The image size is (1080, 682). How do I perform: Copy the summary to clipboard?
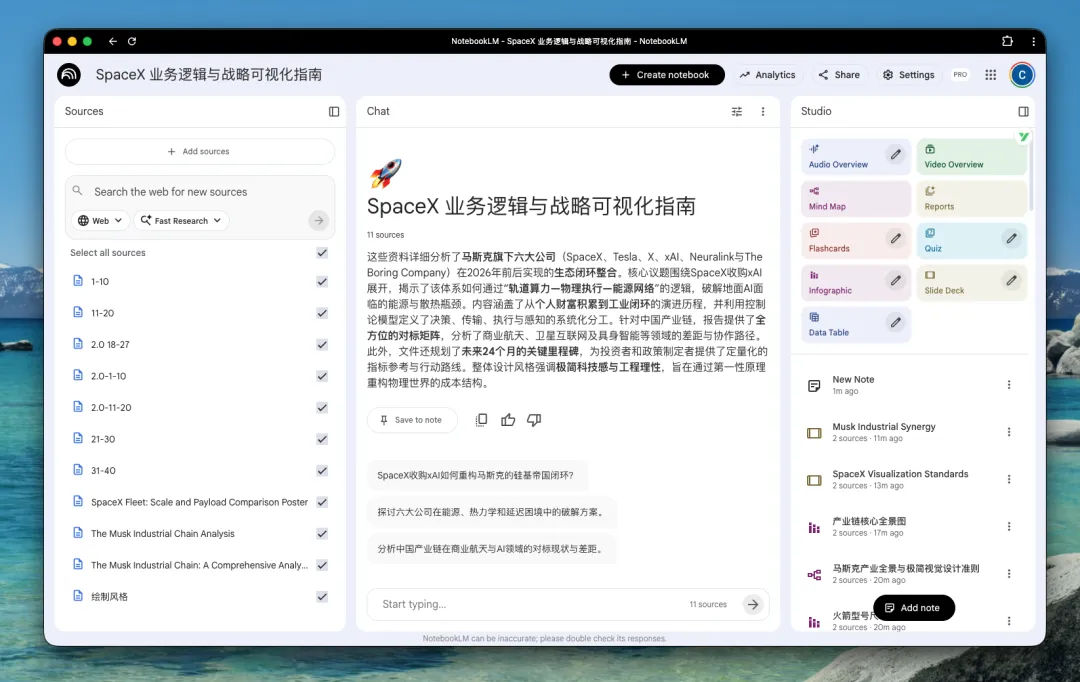(481, 420)
